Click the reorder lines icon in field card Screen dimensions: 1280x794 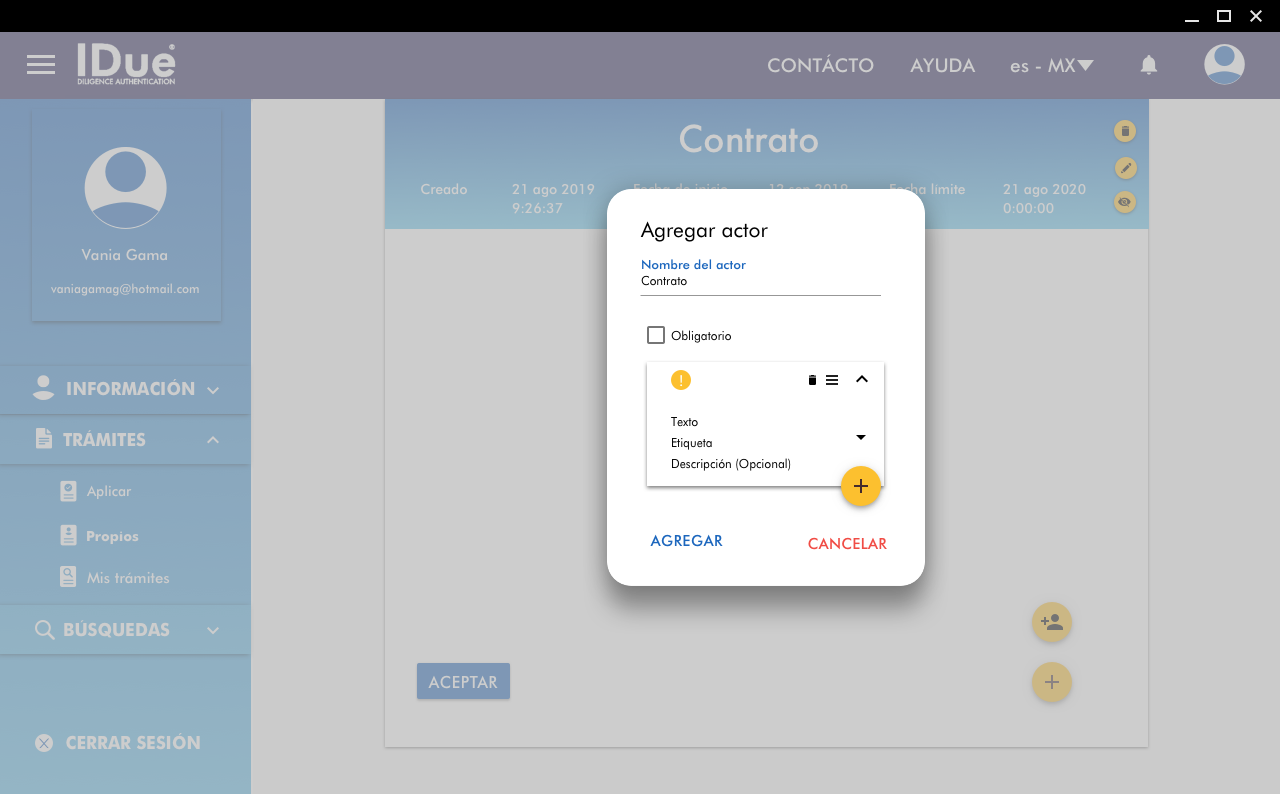[832, 380]
